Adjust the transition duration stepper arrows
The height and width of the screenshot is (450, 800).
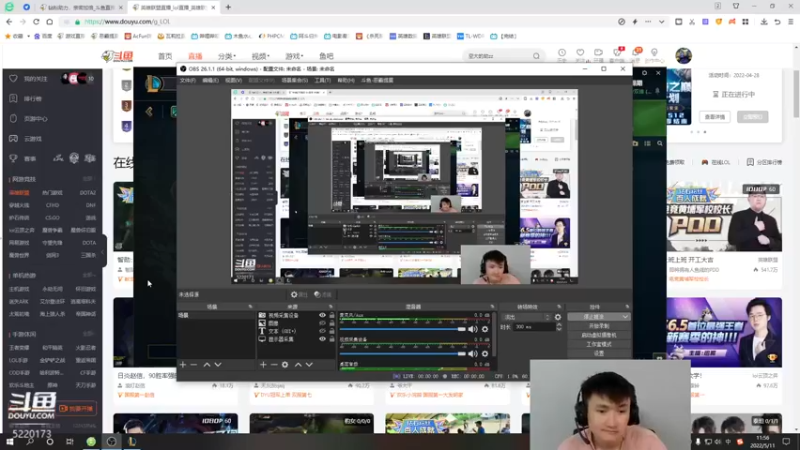(x=559, y=327)
